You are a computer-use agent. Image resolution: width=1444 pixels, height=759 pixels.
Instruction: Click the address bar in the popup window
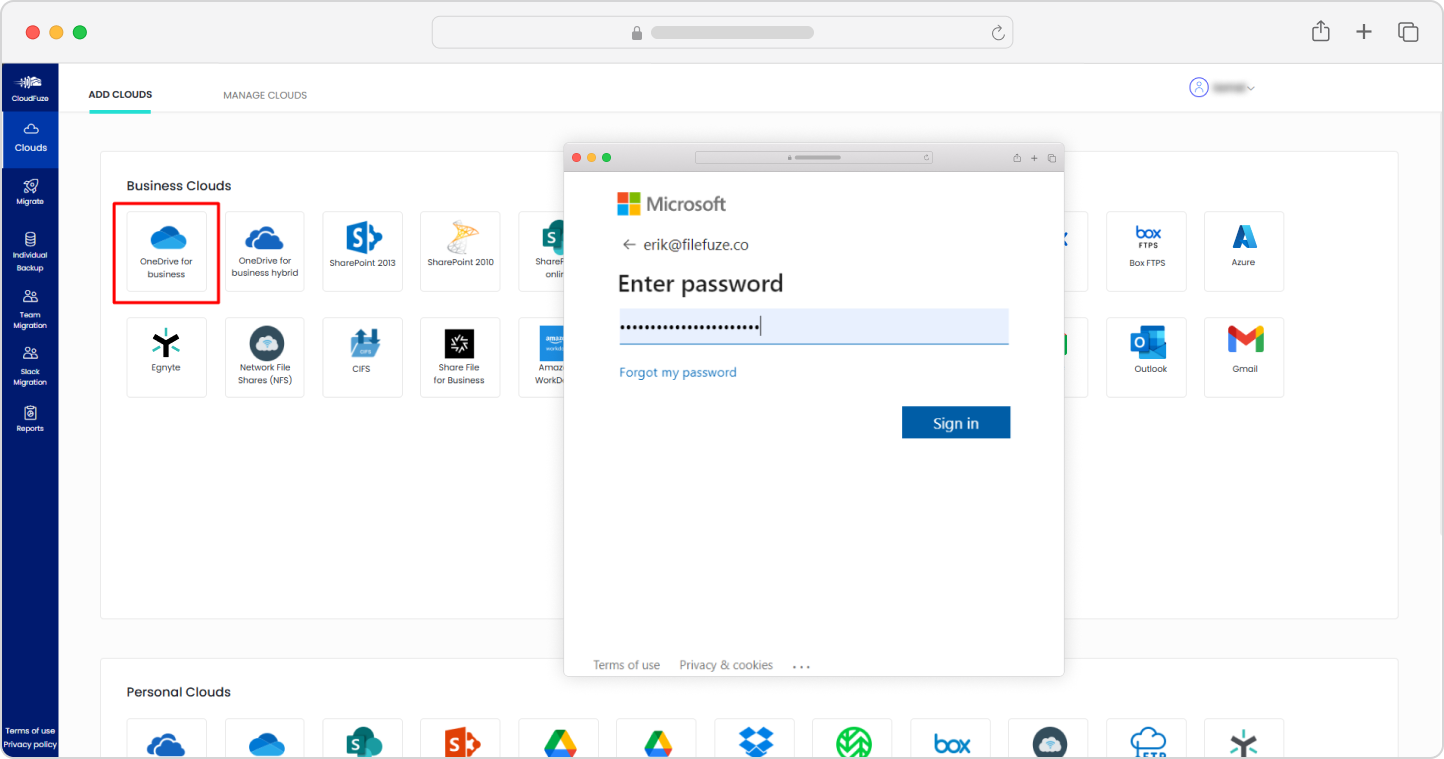click(x=814, y=157)
